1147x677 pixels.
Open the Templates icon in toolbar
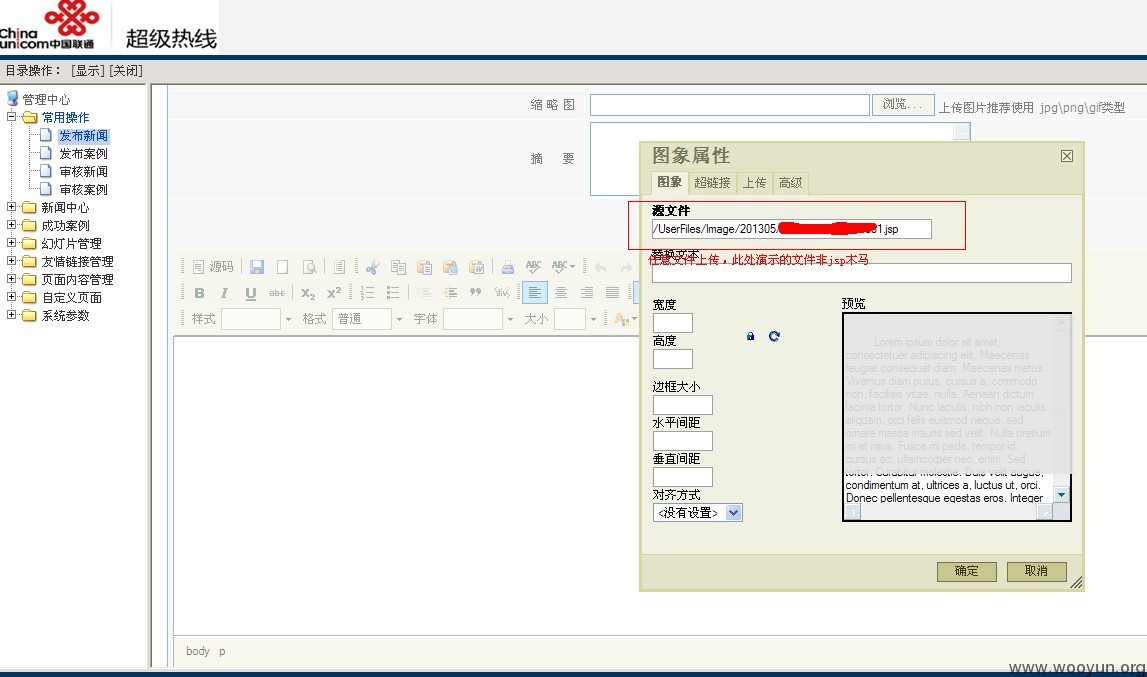[x=339, y=267]
